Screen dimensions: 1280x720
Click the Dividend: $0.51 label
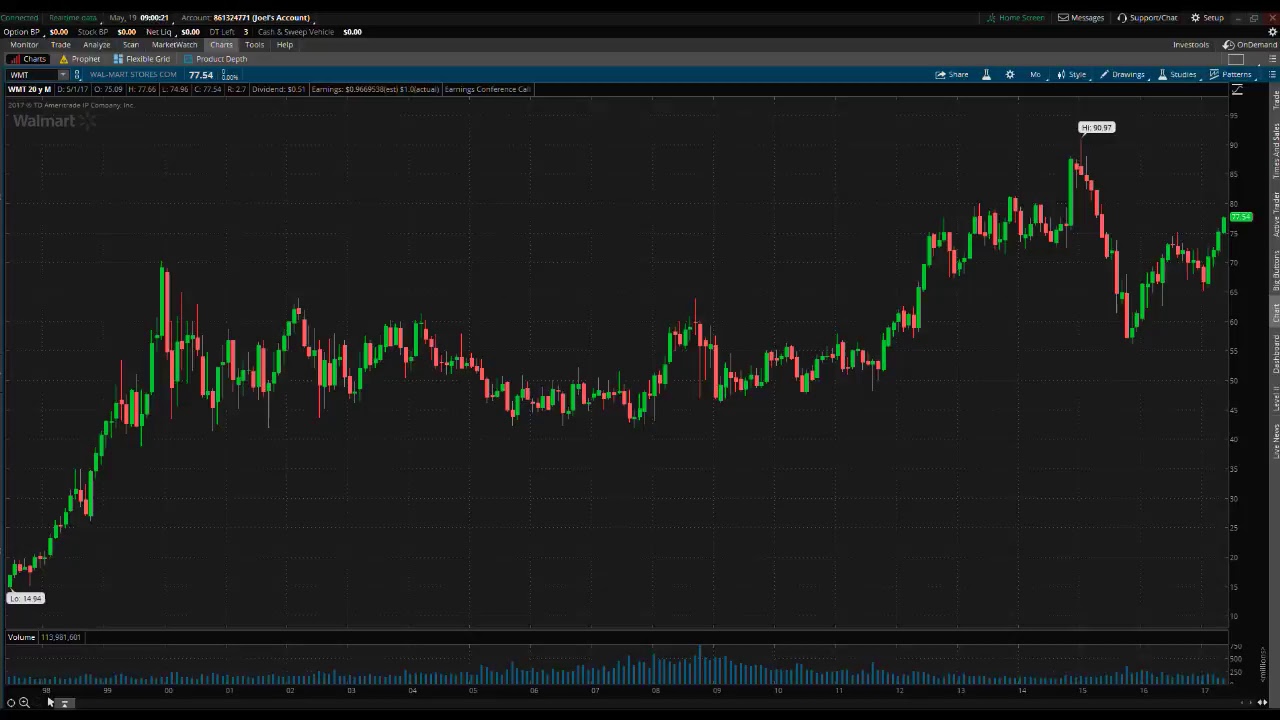pos(279,90)
